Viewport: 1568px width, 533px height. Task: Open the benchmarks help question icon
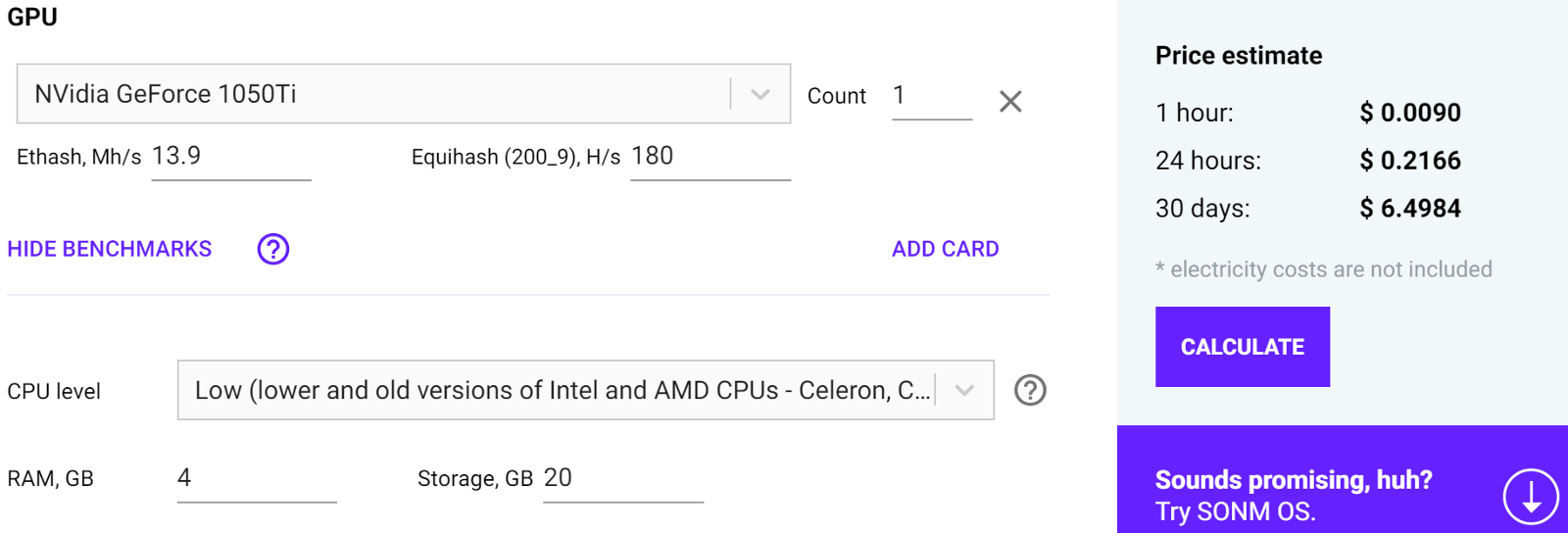273,249
